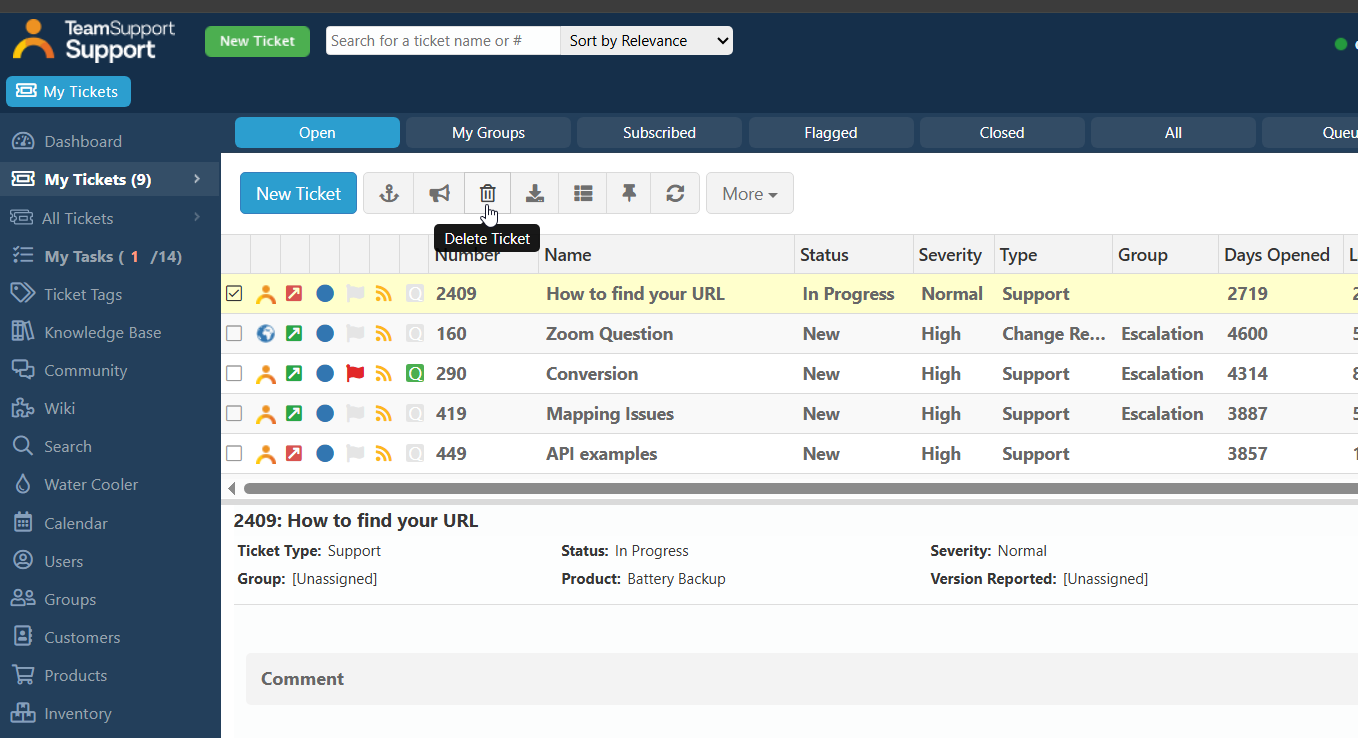Open the Flagged tab
Image resolution: width=1358 pixels, height=738 pixels.
pyautogui.click(x=830, y=133)
